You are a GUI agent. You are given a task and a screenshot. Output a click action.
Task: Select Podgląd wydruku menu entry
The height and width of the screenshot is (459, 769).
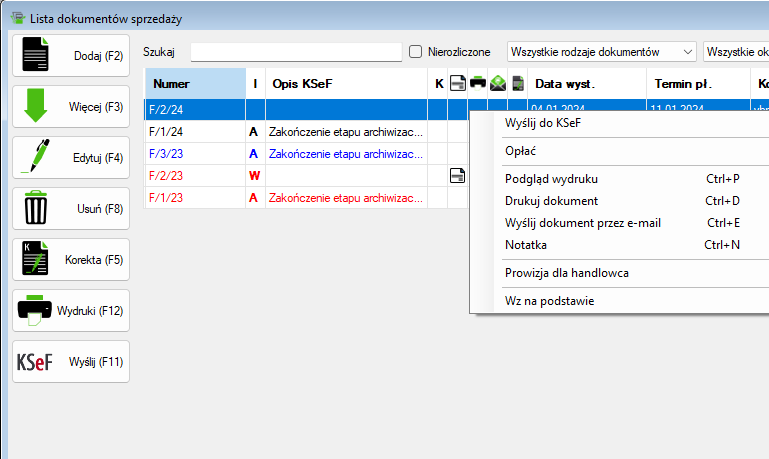coord(551,179)
